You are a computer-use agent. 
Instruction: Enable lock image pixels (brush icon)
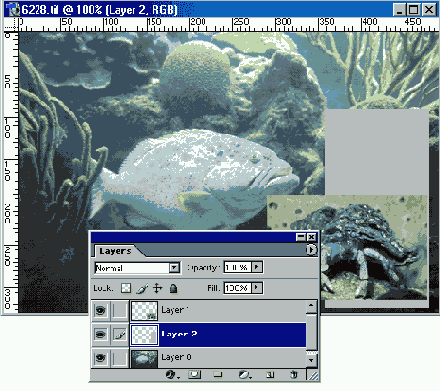[142, 288]
